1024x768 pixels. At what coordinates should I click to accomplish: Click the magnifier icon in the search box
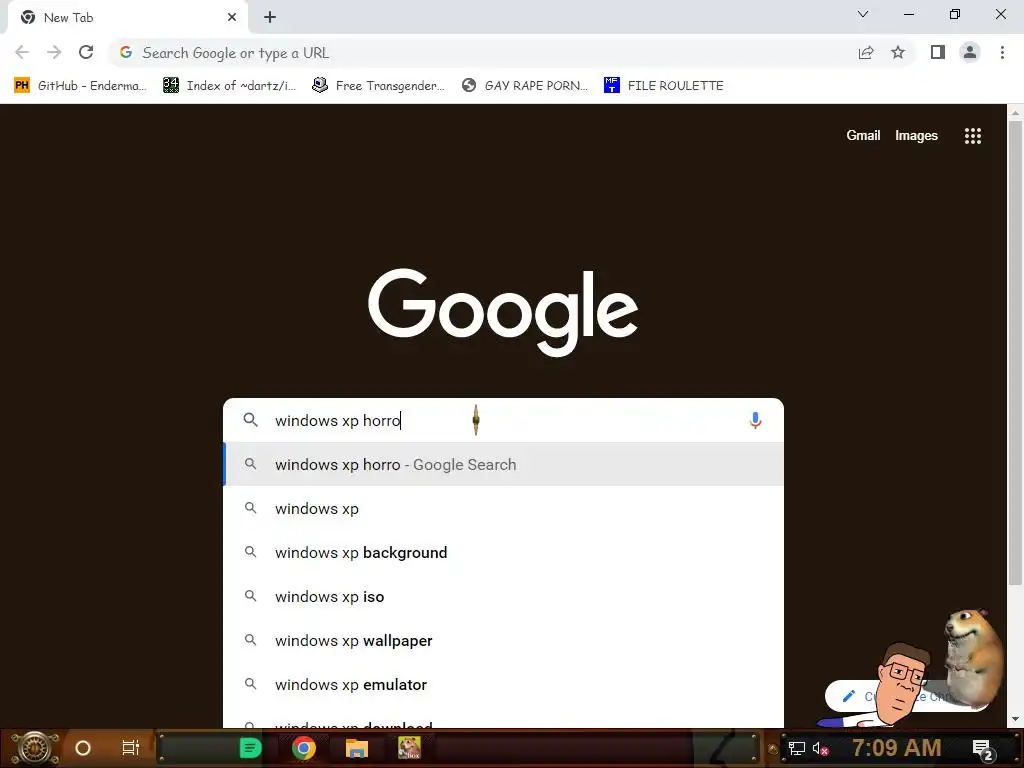(251, 420)
